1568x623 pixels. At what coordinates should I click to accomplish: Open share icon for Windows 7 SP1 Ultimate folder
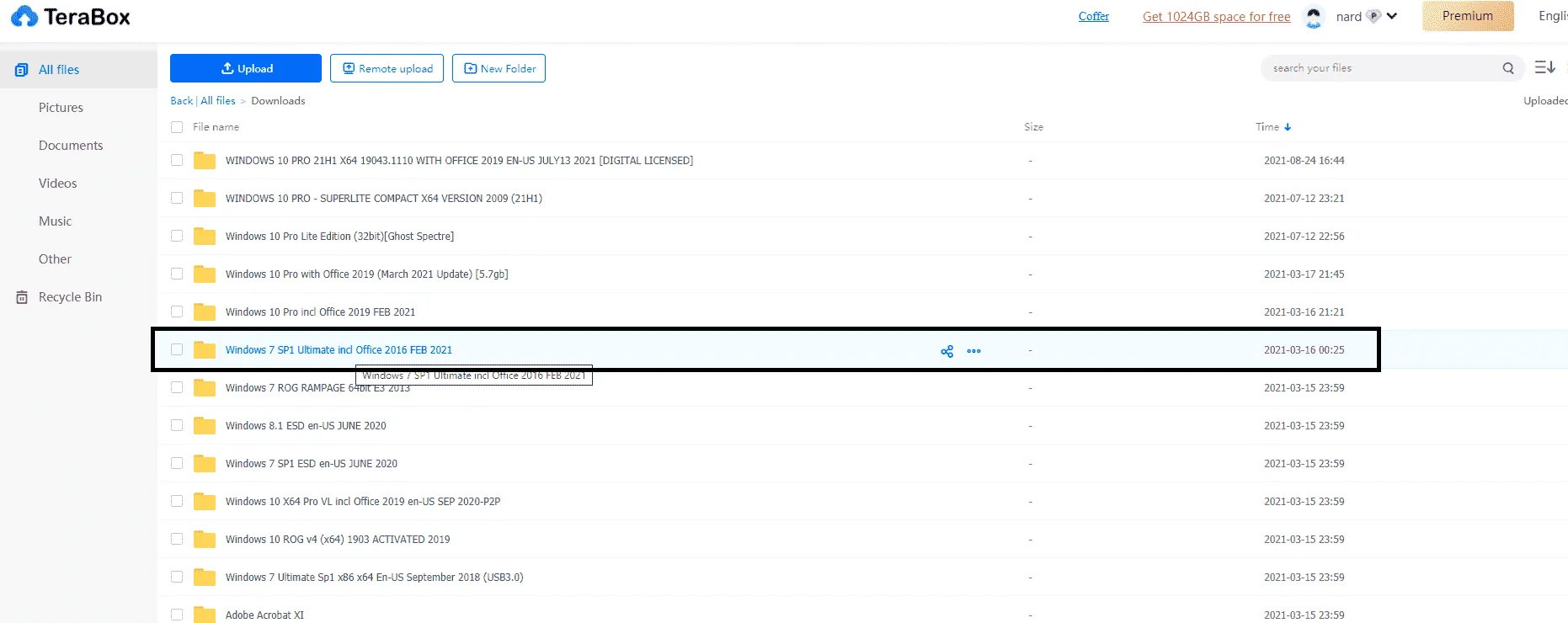947,351
